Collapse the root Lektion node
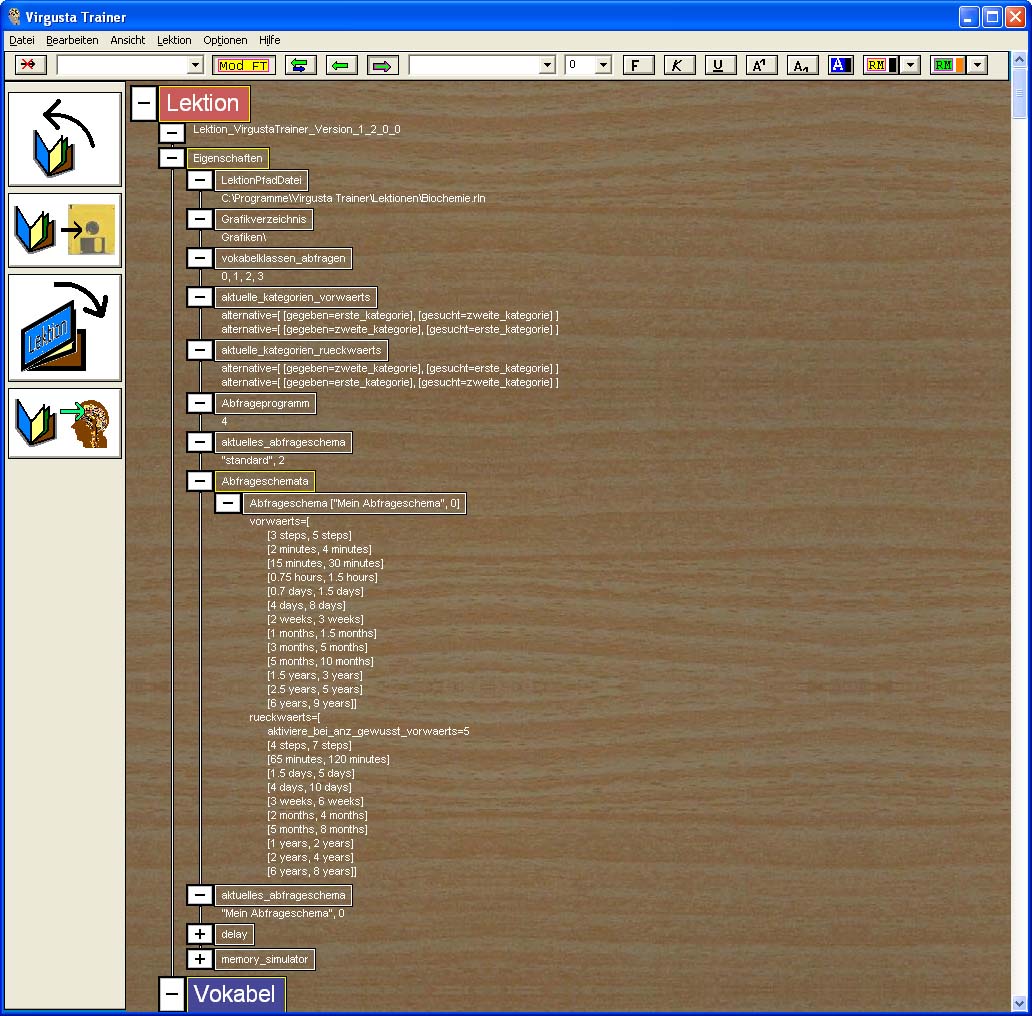Image resolution: width=1032 pixels, height=1016 pixels. (143, 103)
